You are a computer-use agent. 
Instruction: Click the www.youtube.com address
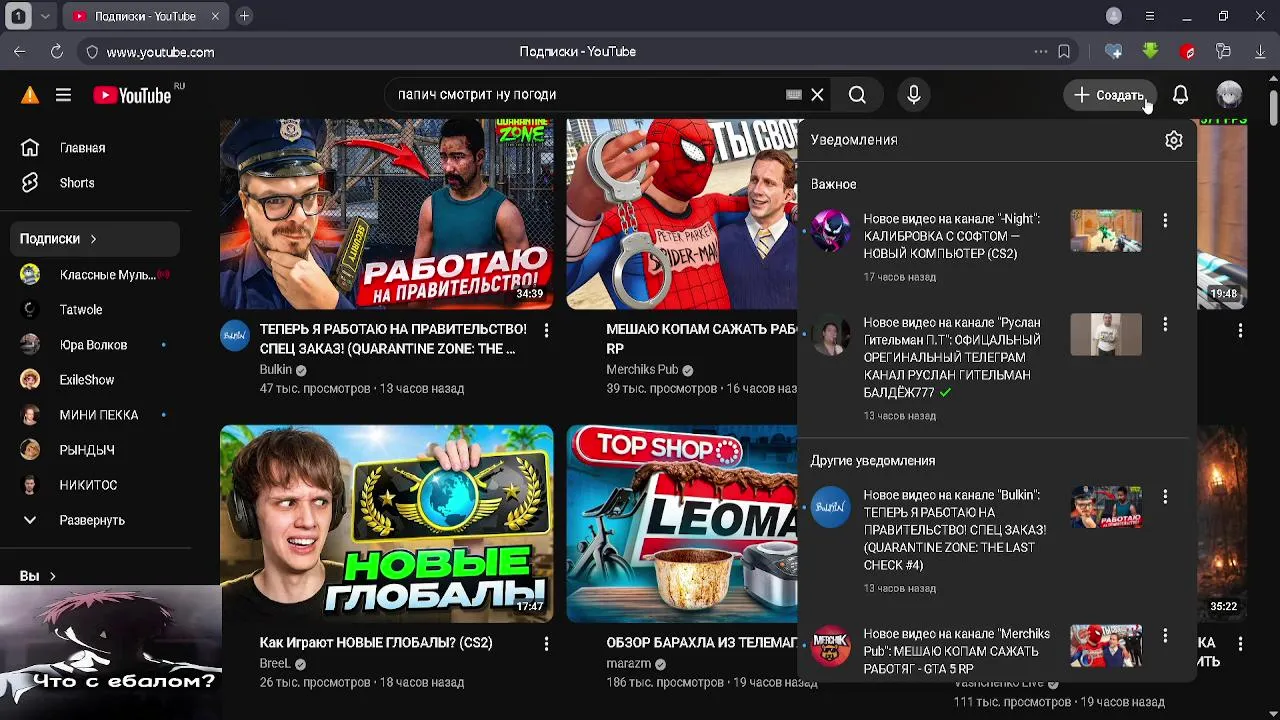tap(160, 52)
